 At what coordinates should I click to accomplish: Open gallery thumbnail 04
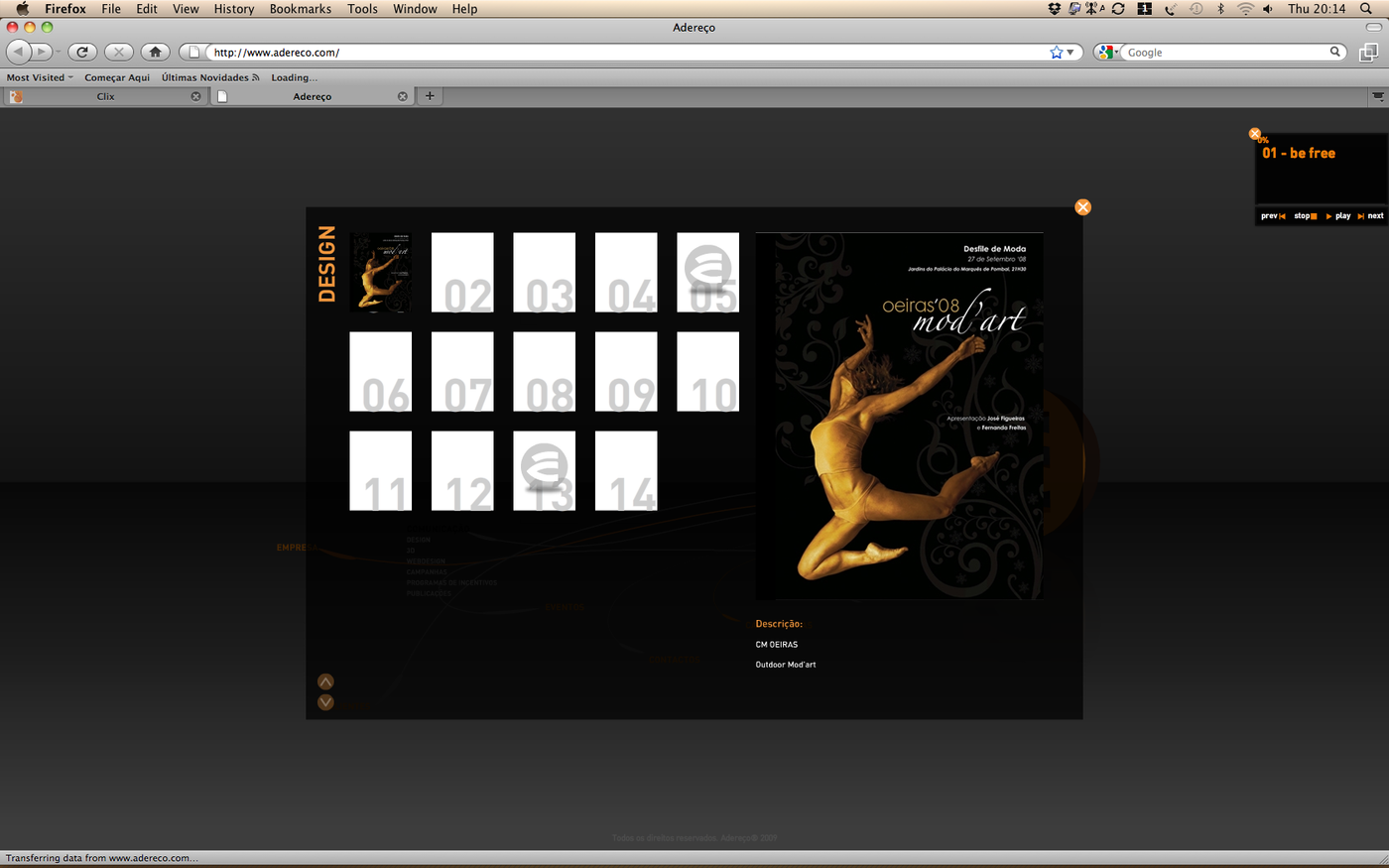click(626, 273)
